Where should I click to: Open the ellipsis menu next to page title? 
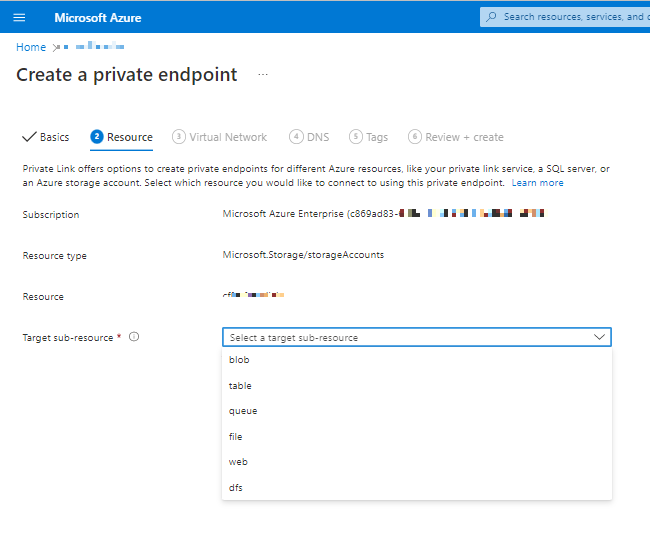(263, 75)
